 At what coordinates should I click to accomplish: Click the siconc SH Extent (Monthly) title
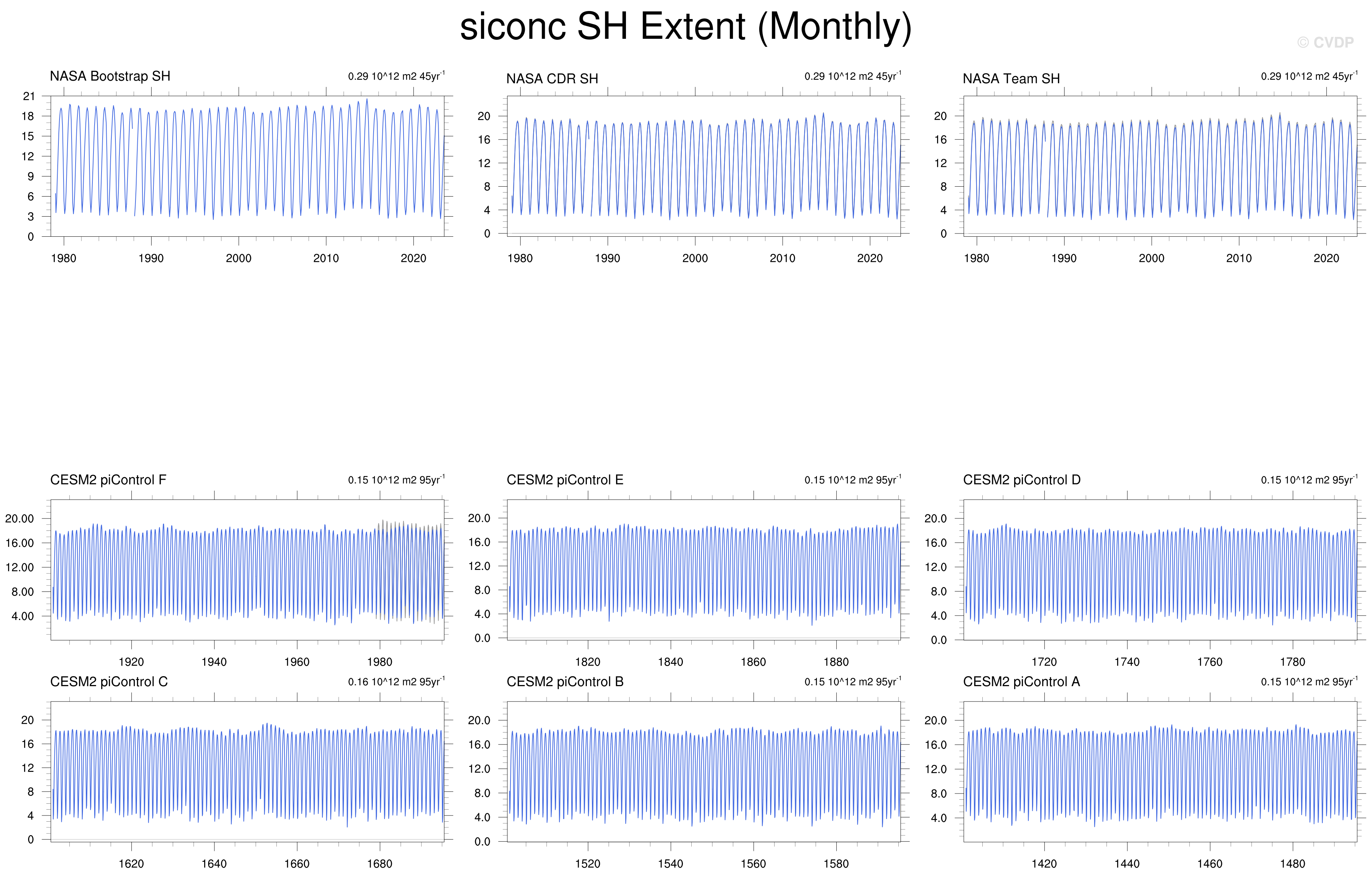click(x=685, y=27)
